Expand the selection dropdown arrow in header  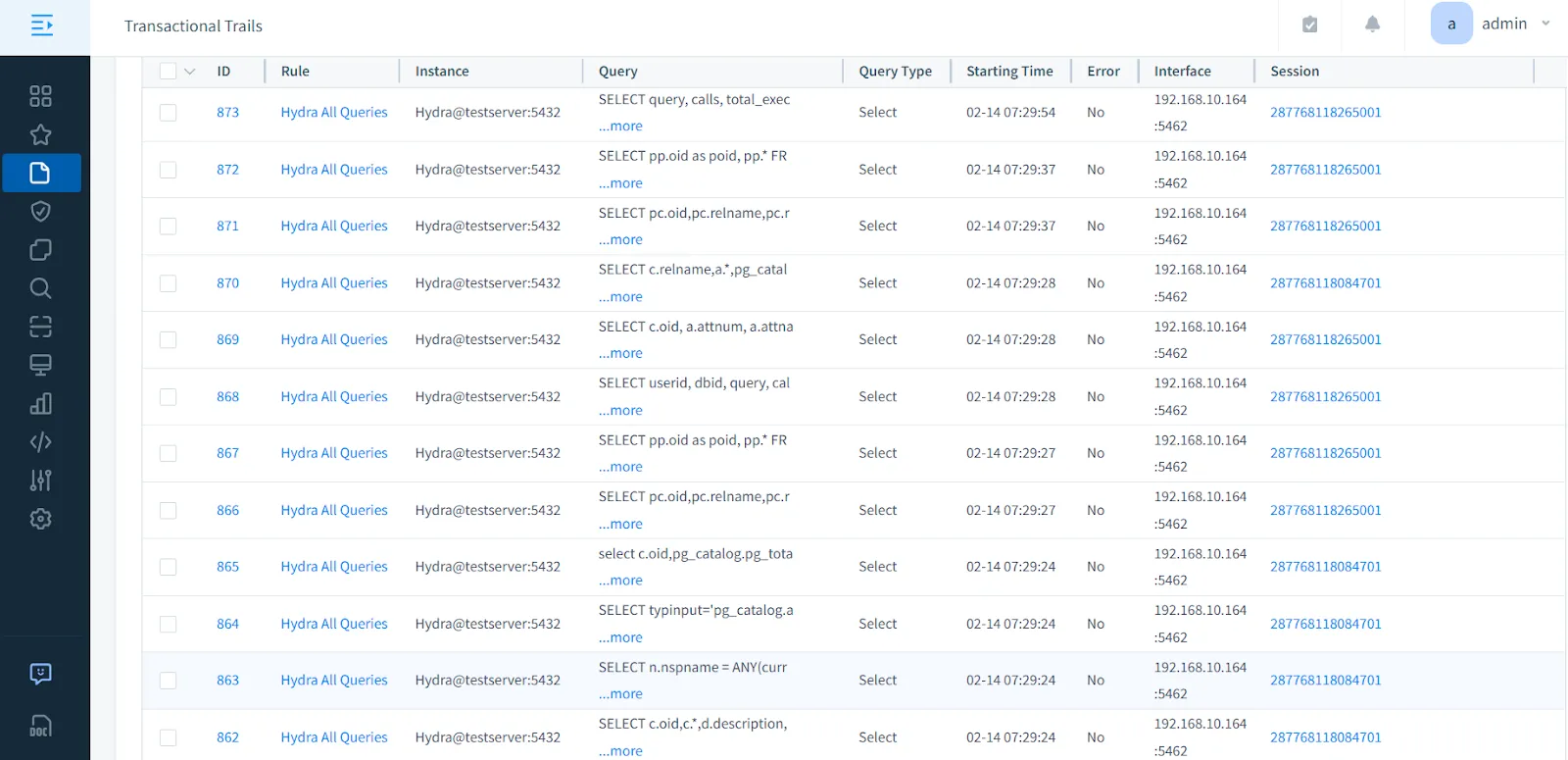pyautogui.click(x=190, y=72)
